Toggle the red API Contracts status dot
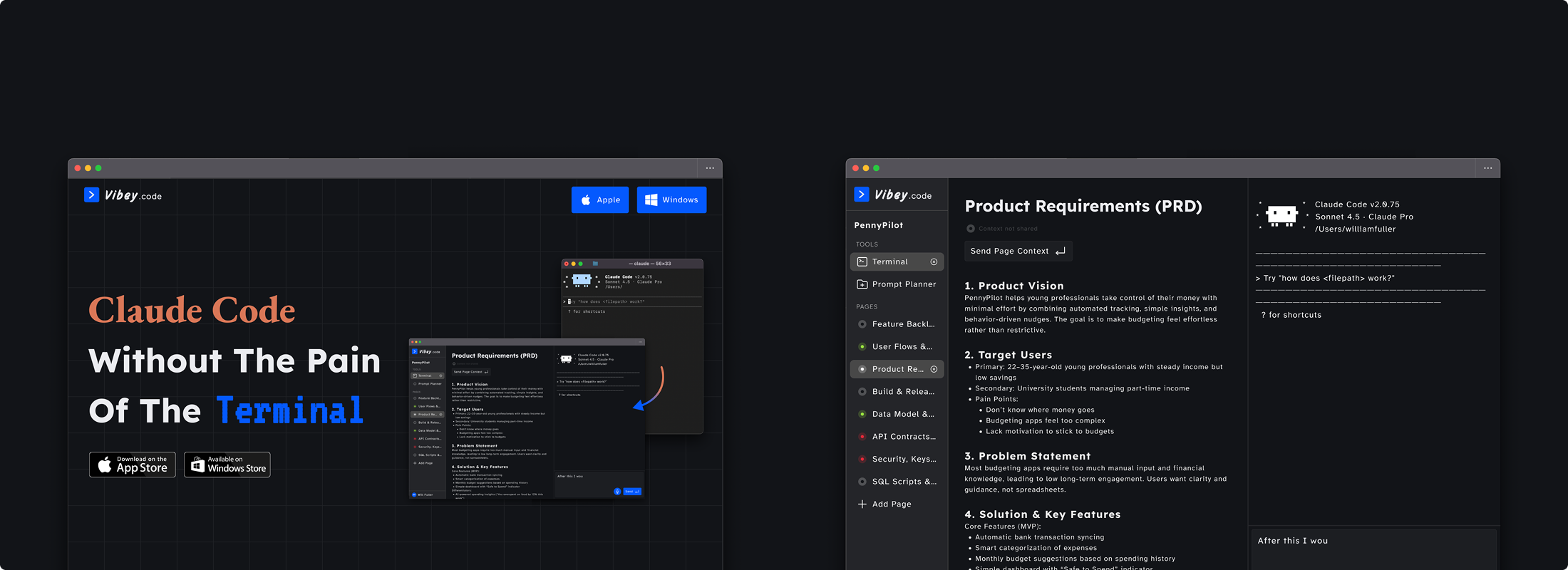1568x570 pixels. [862, 437]
